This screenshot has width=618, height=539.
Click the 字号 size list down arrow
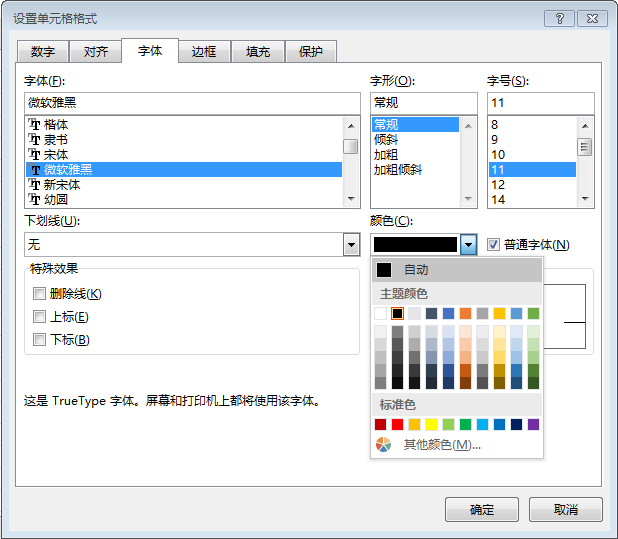click(x=585, y=199)
